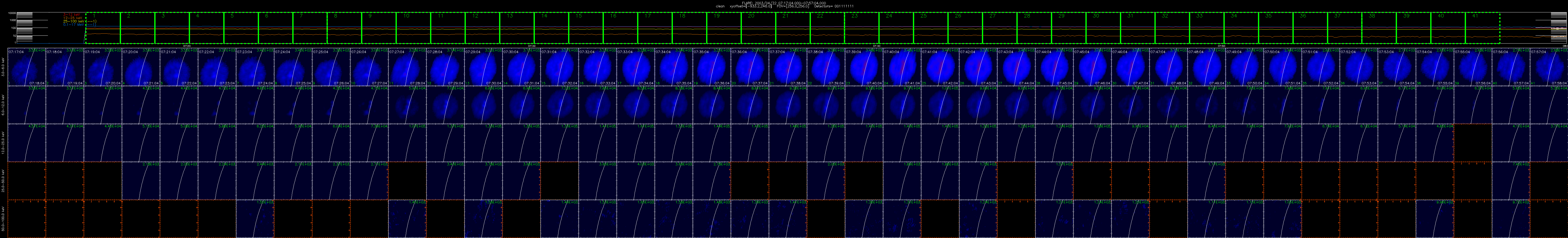1568x238 pixels.
Task: Open the 3.0-6.0 keV image starting 07:23:04
Action: [x=255, y=67]
